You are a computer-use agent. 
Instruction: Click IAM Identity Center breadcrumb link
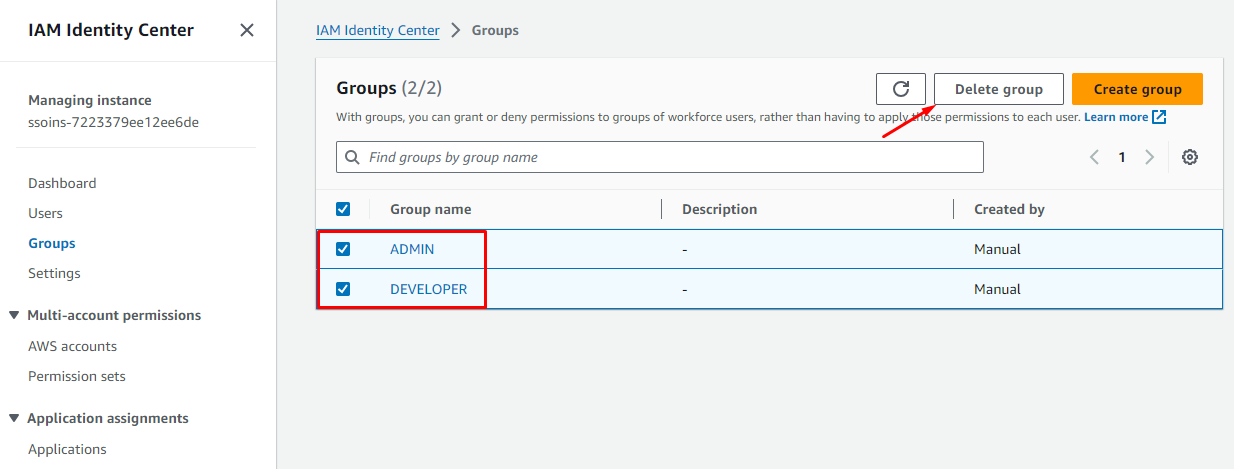click(x=377, y=30)
